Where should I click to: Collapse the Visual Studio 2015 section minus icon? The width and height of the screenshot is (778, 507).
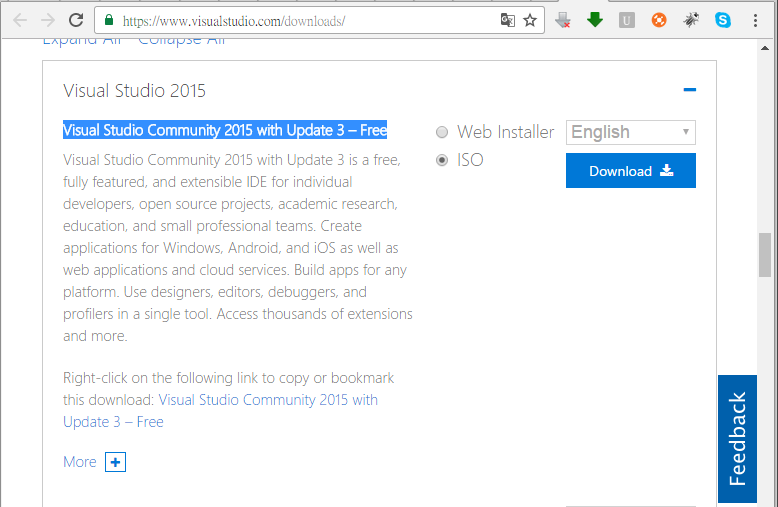click(689, 90)
